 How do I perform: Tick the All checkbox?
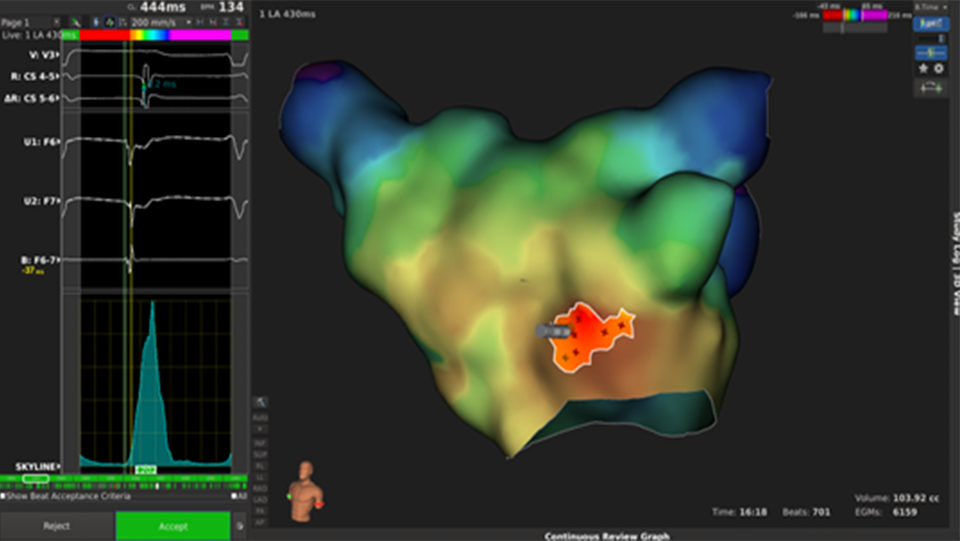click(234, 495)
